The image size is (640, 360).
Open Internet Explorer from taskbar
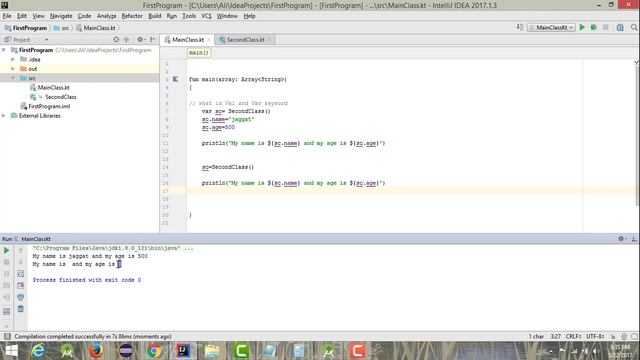click(38, 351)
